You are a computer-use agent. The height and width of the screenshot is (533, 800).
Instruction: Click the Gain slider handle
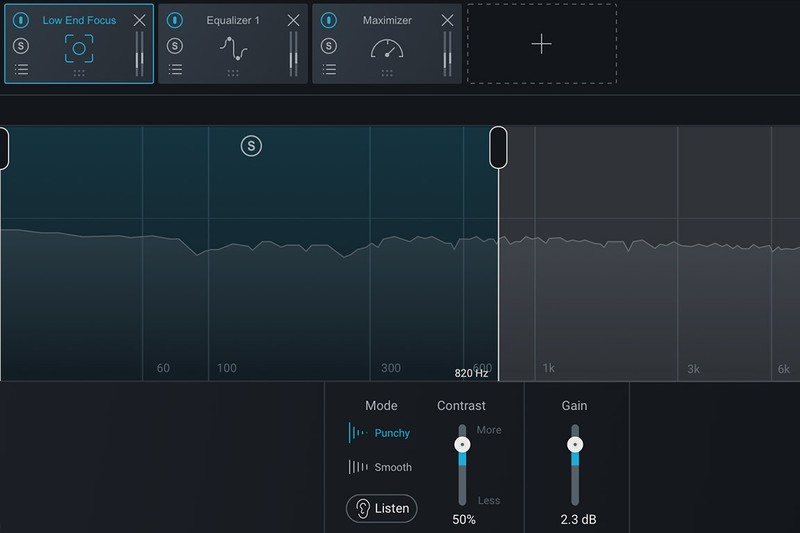[574, 444]
